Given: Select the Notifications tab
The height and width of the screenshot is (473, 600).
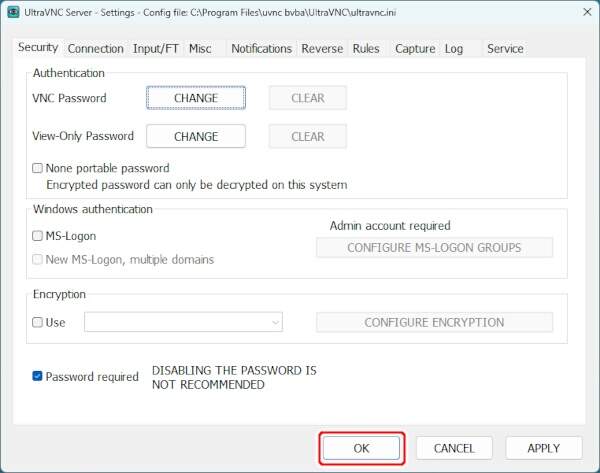Looking at the screenshot, I should pos(261,48).
